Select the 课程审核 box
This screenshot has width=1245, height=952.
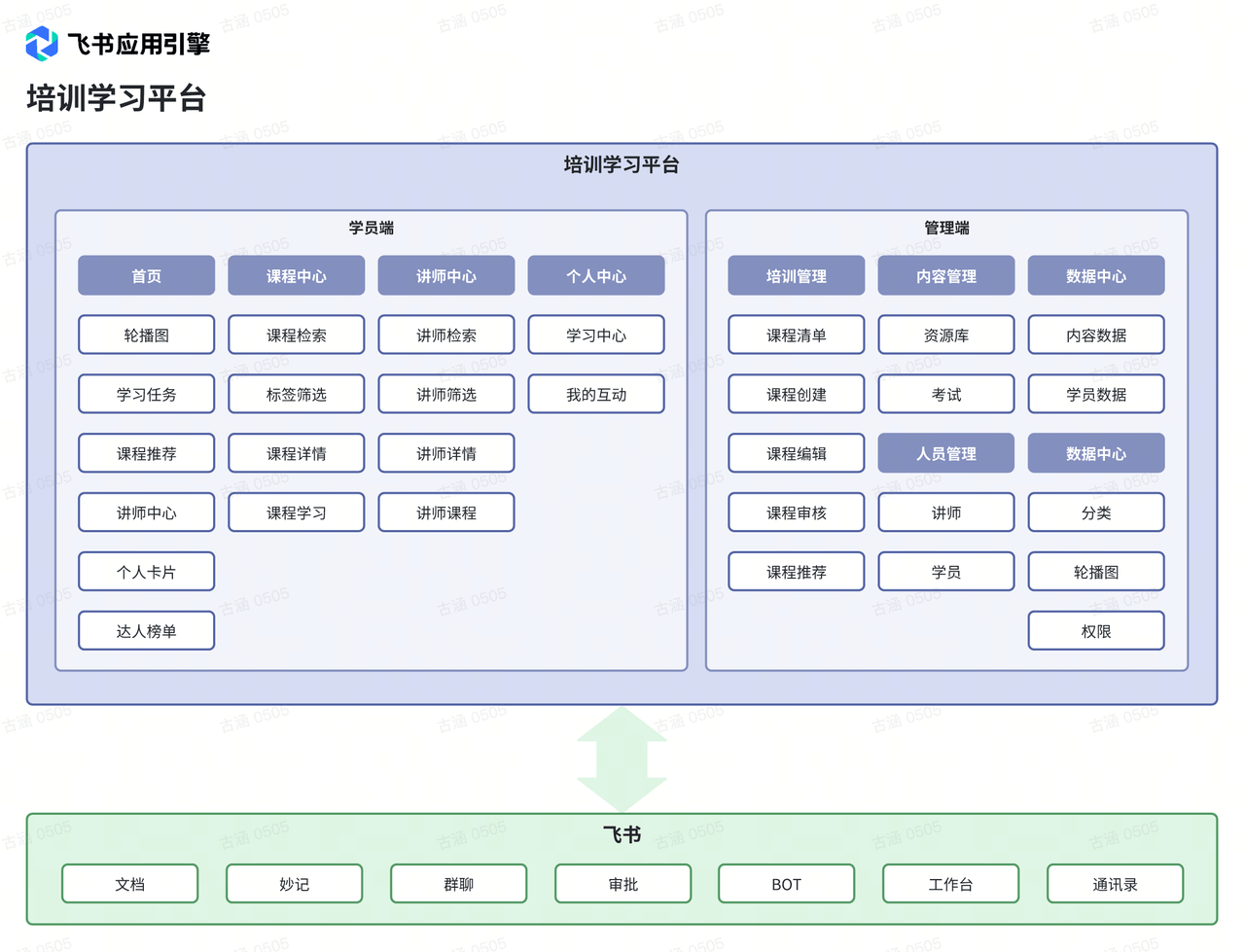pos(797,512)
